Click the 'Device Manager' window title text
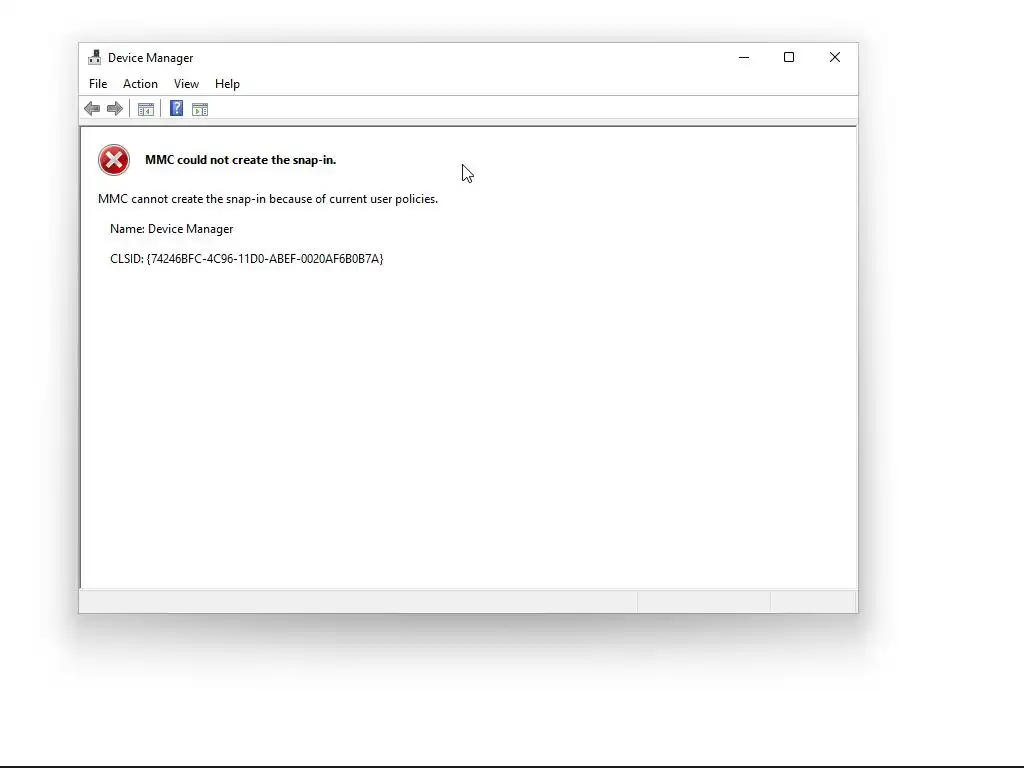 [x=150, y=58]
